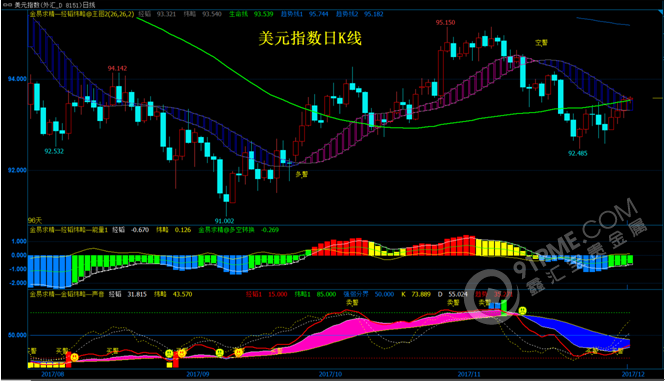Viewport: 665px width, 381px height.
Task: Click the 92.485 low price label
Action: (x=578, y=153)
